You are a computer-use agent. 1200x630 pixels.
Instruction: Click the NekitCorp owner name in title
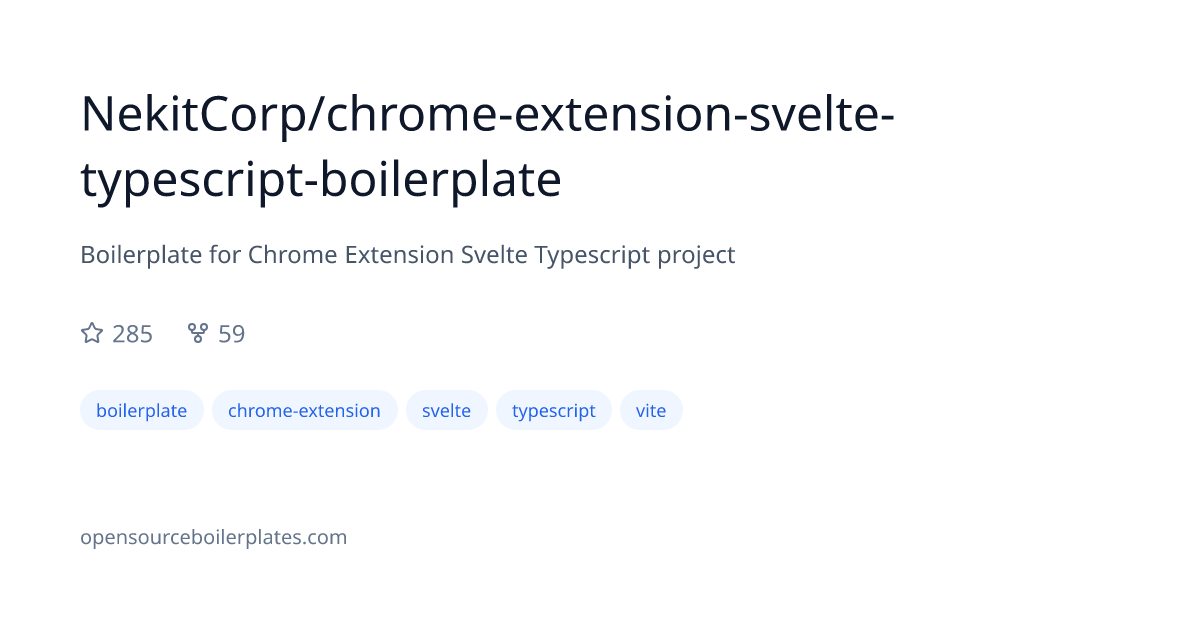195,115
